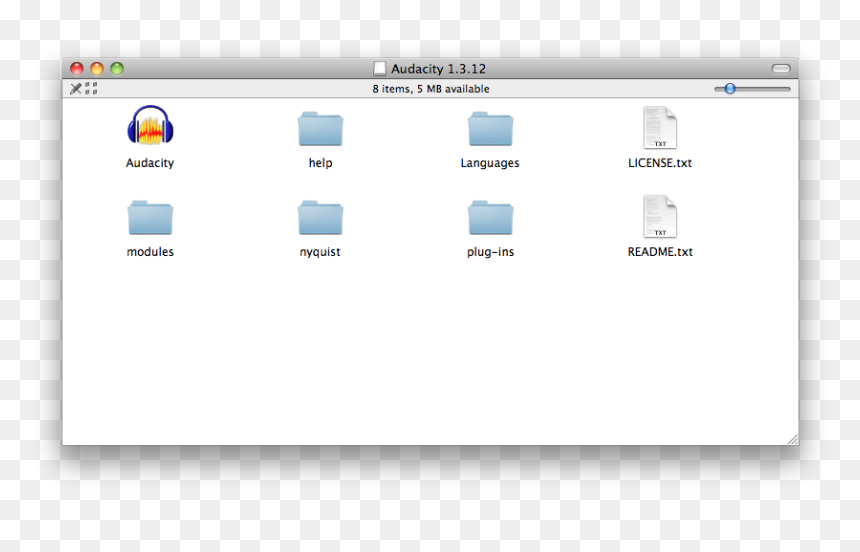This screenshot has width=860, height=552.
Task: Select the help folder icon
Action: 320,129
